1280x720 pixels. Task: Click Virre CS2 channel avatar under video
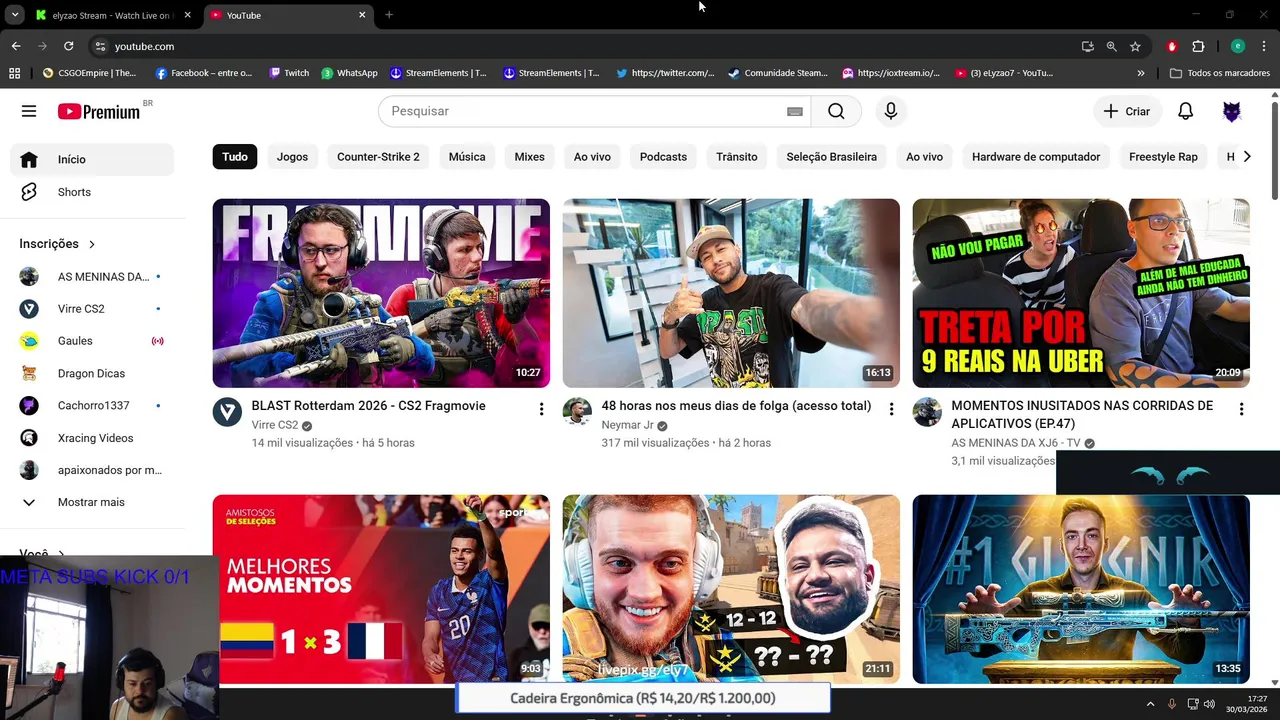(x=227, y=411)
